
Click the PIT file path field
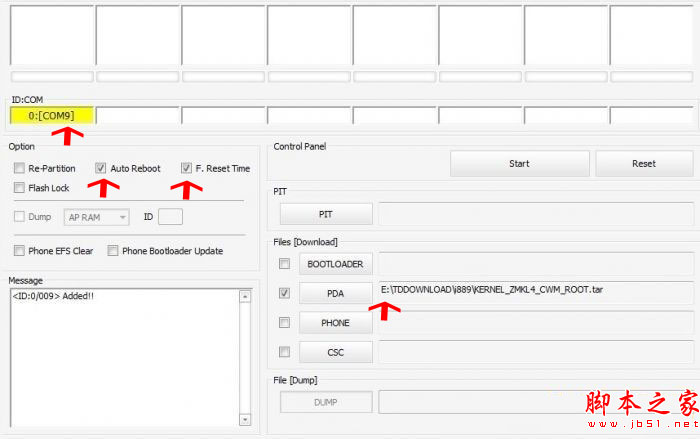[536, 214]
